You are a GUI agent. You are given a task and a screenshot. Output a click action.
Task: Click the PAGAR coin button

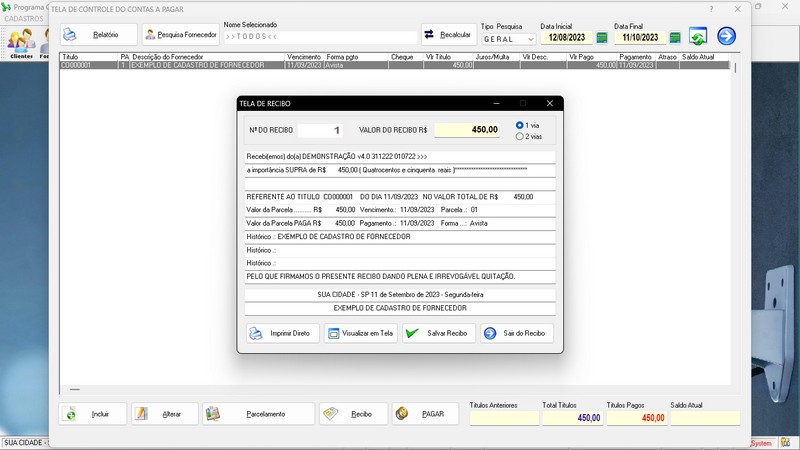tap(425, 414)
